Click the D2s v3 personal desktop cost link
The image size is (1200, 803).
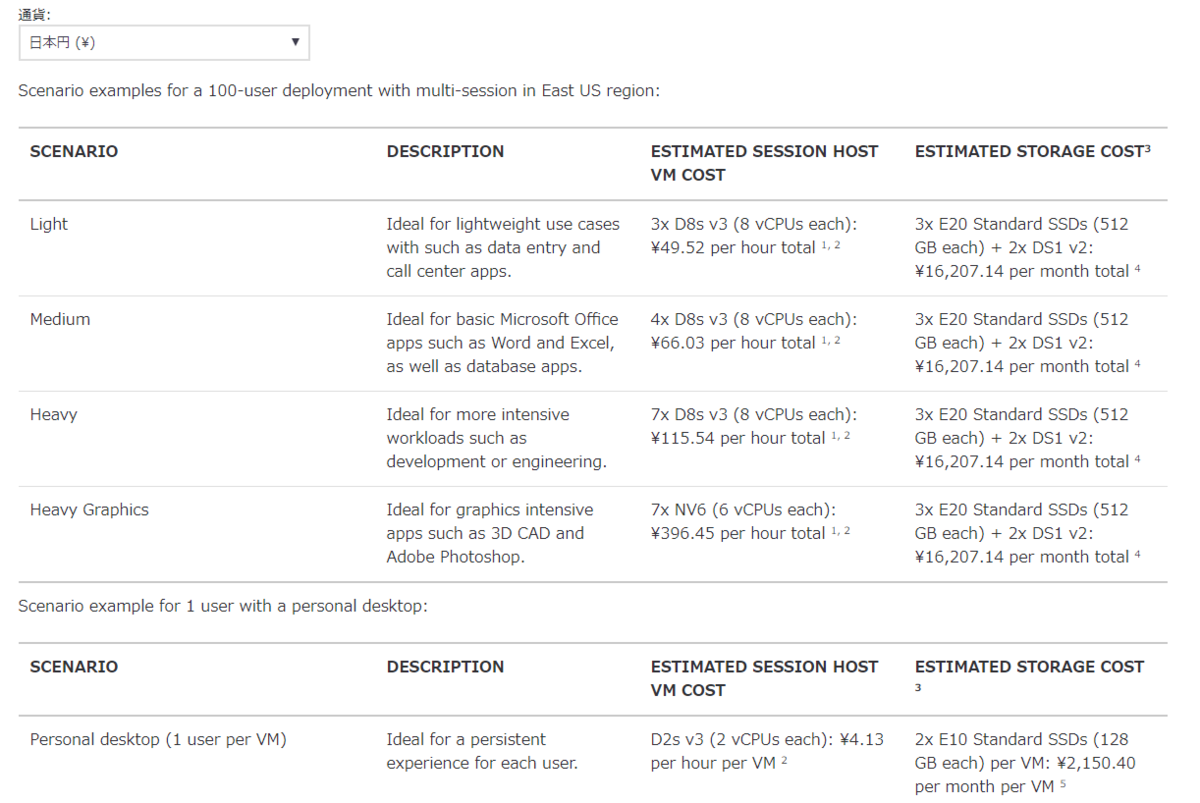(x=765, y=751)
